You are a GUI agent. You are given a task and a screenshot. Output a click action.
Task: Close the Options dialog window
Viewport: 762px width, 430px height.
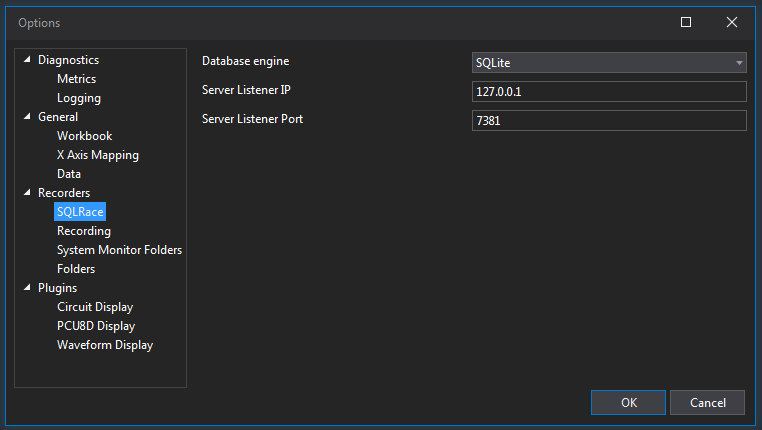pyautogui.click(x=732, y=22)
